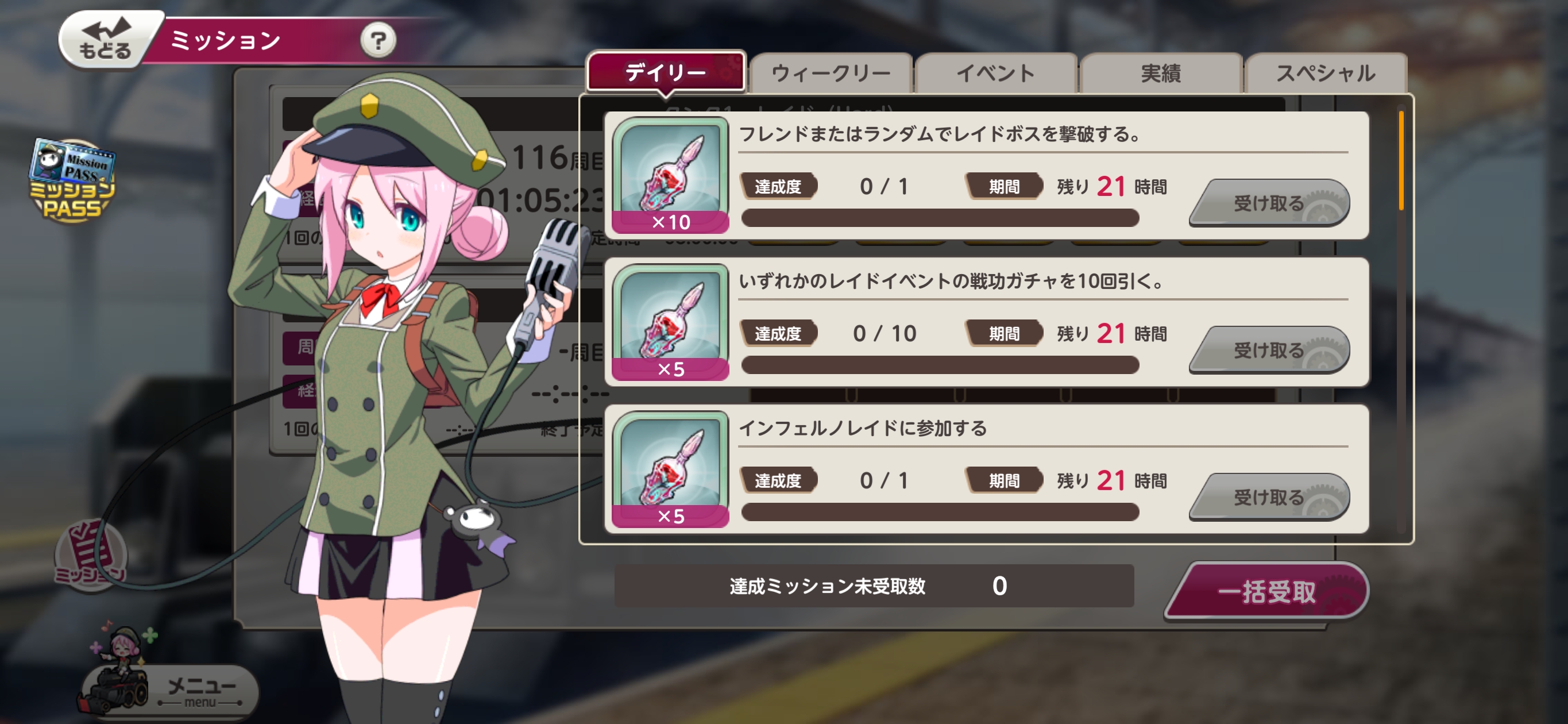Tap the ×10 potion reward icon
1568x724 pixels.
tap(670, 175)
